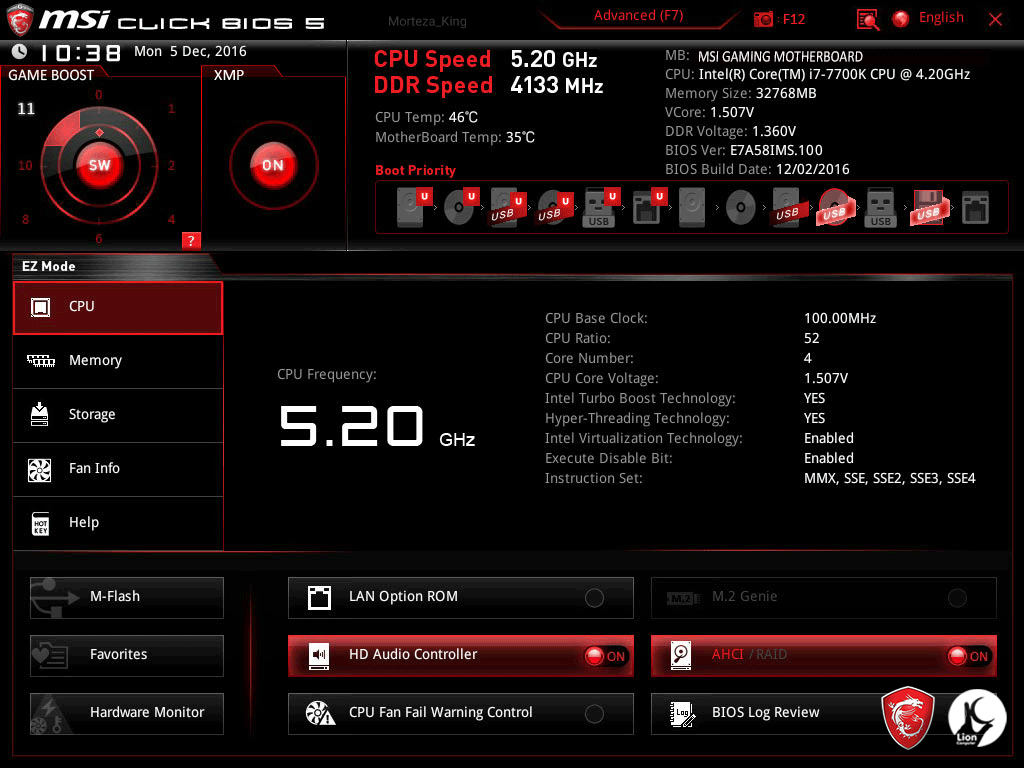The width and height of the screenshot is (1024, 768).
Task: Toggle the XMP ON button
Action: (273, 165)
